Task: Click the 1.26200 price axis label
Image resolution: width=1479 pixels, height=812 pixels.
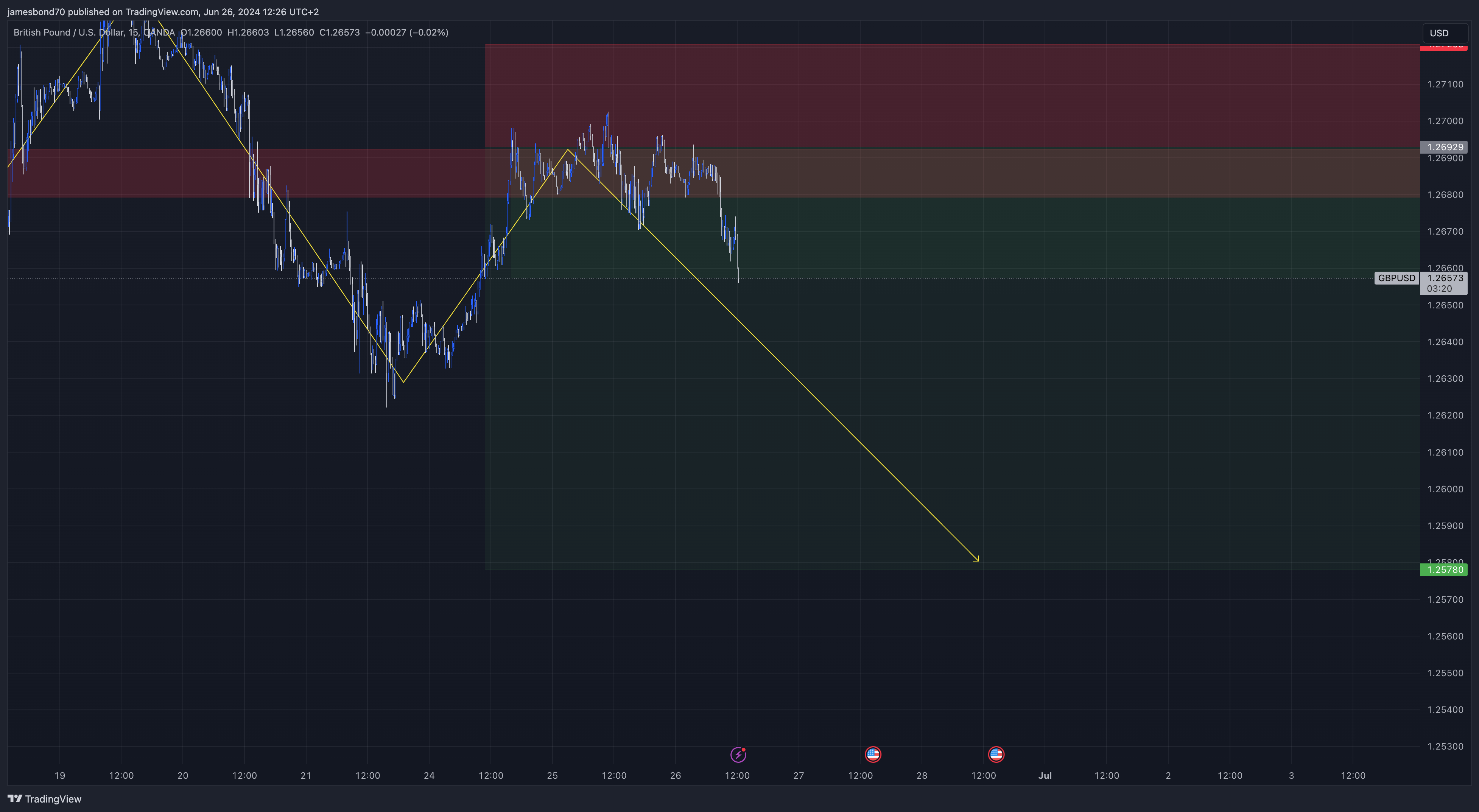Action: [1445, 415]
